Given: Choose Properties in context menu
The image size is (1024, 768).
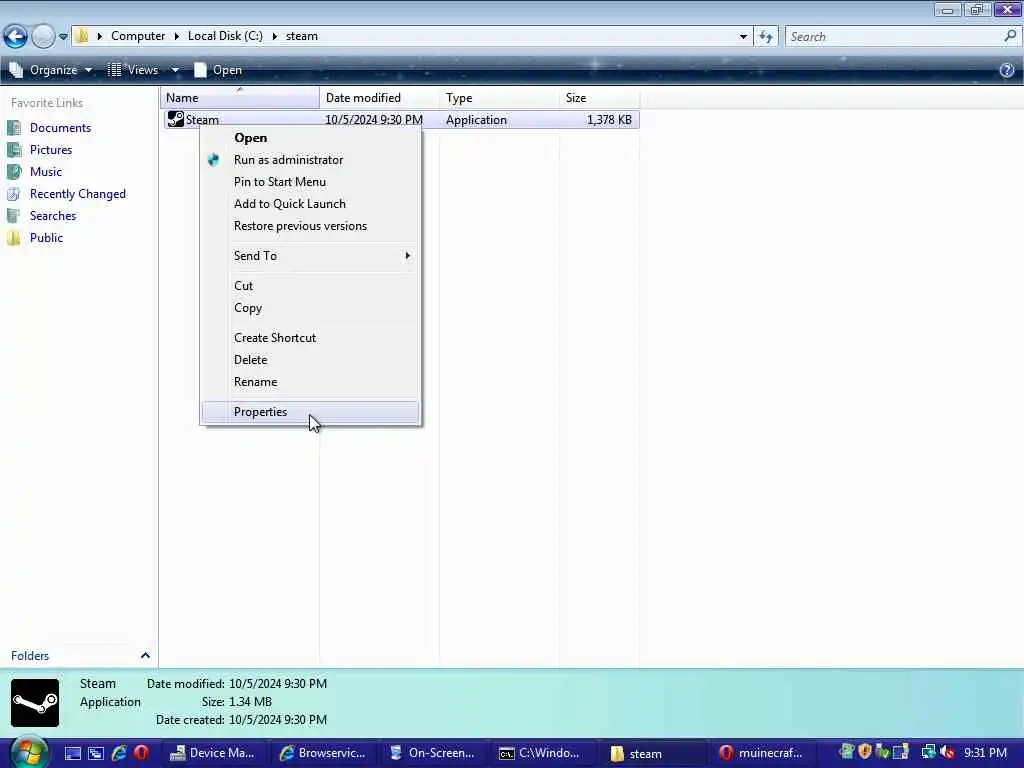Looking at the screenshot, I should pos(310,412).
